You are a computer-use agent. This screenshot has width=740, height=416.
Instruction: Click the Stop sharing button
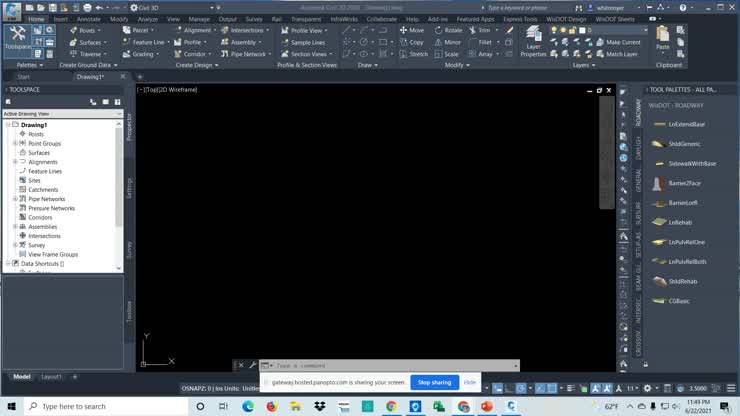434,382
